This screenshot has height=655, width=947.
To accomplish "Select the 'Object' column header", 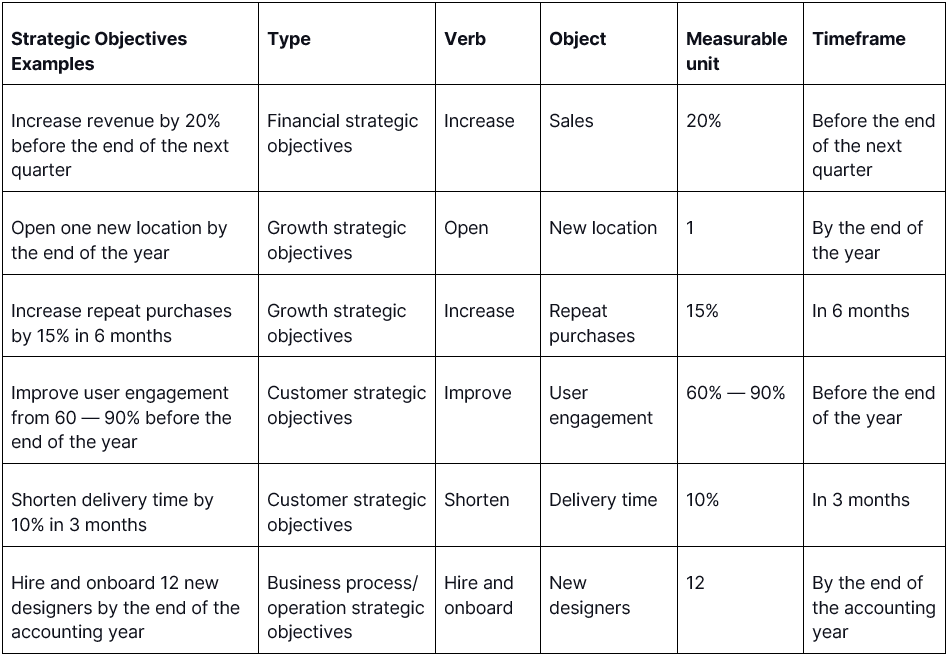I will (609, 43).
